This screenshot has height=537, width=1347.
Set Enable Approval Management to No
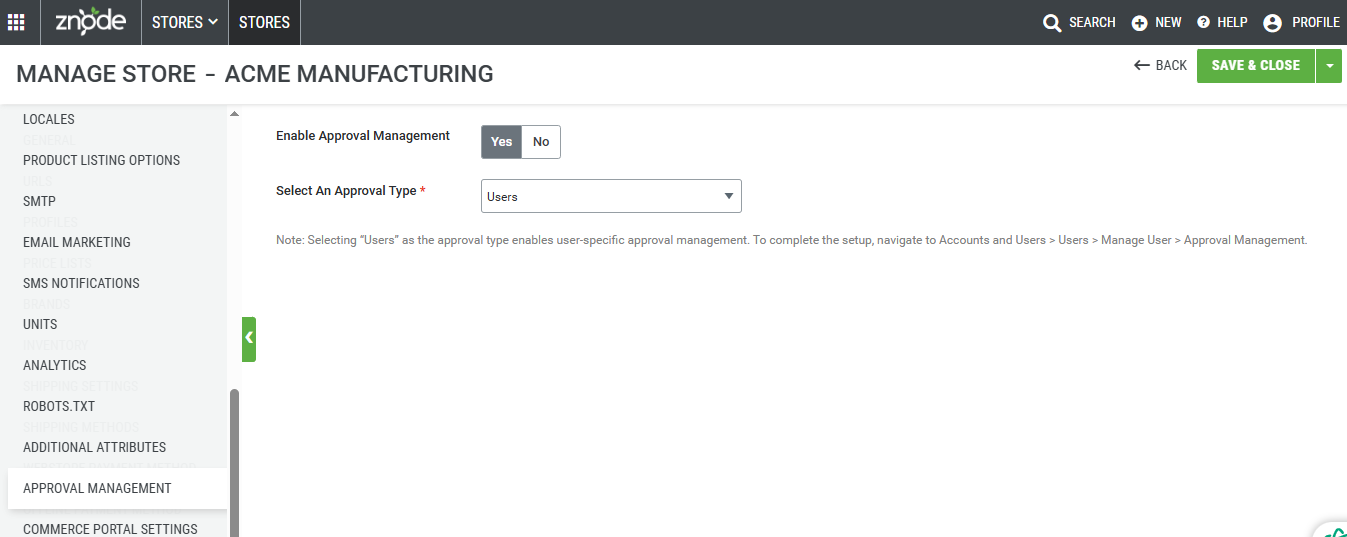[x=541, y=142]
